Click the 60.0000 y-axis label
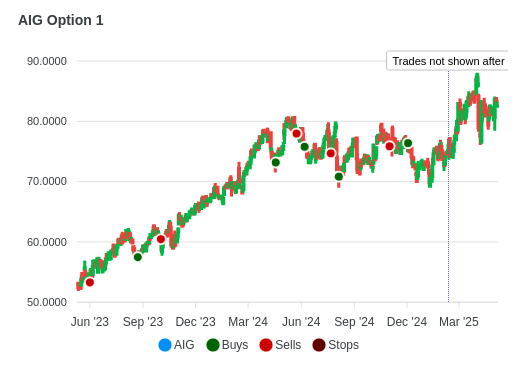530x380 pixels. point(47,242)
